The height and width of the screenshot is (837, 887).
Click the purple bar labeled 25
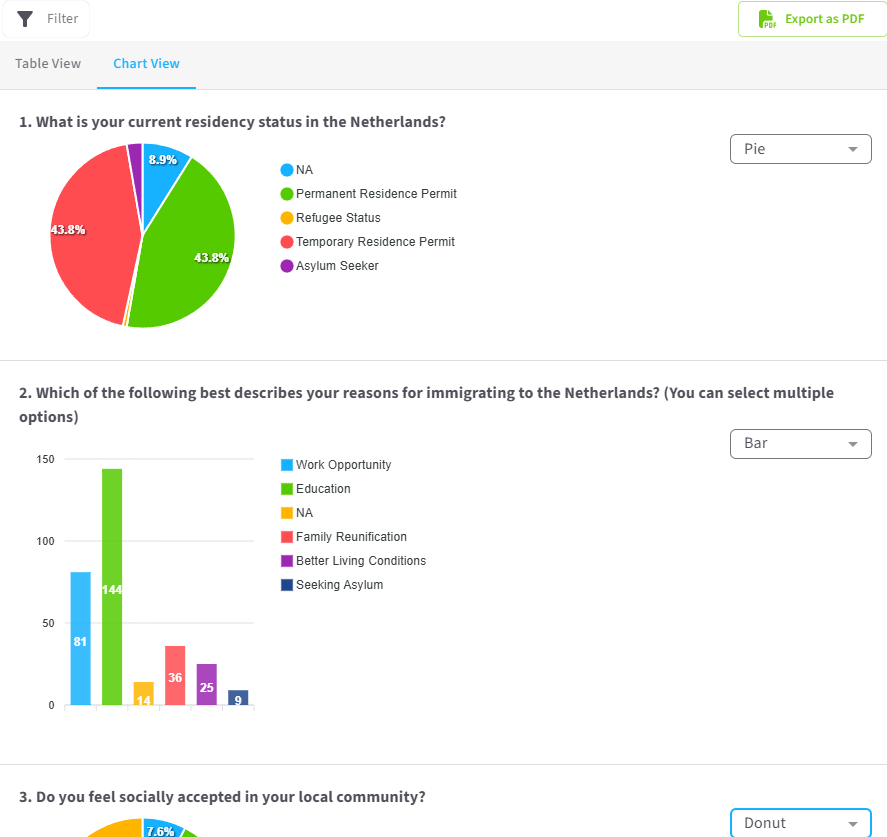(206, 684)
